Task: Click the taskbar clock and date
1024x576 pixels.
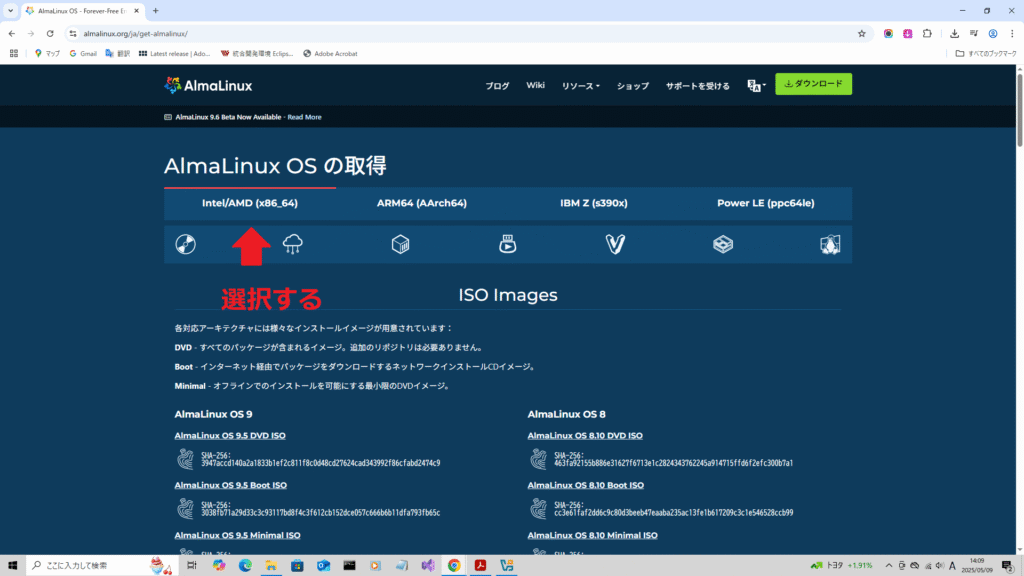Action: 976,566
